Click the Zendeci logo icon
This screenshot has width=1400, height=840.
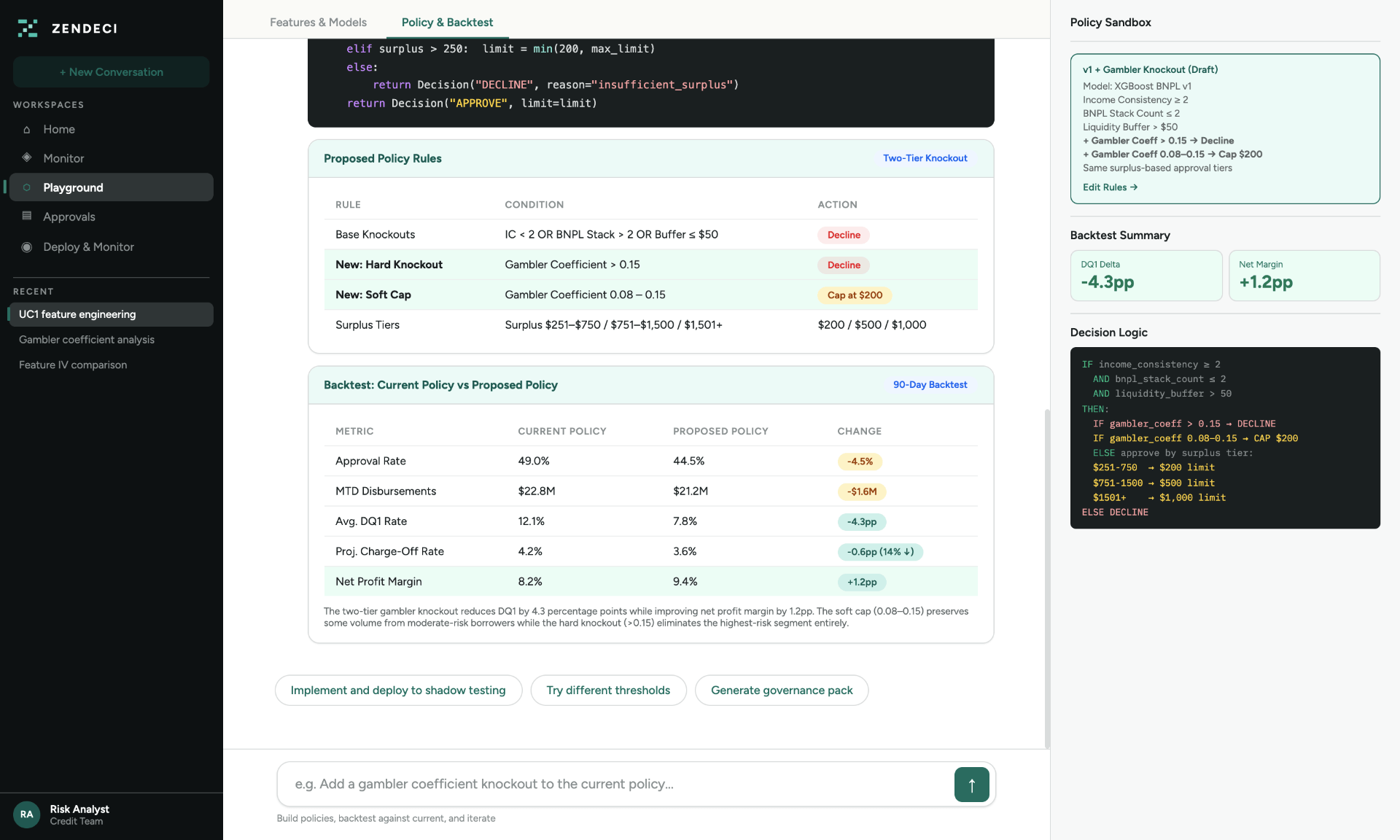pos(28,28)
